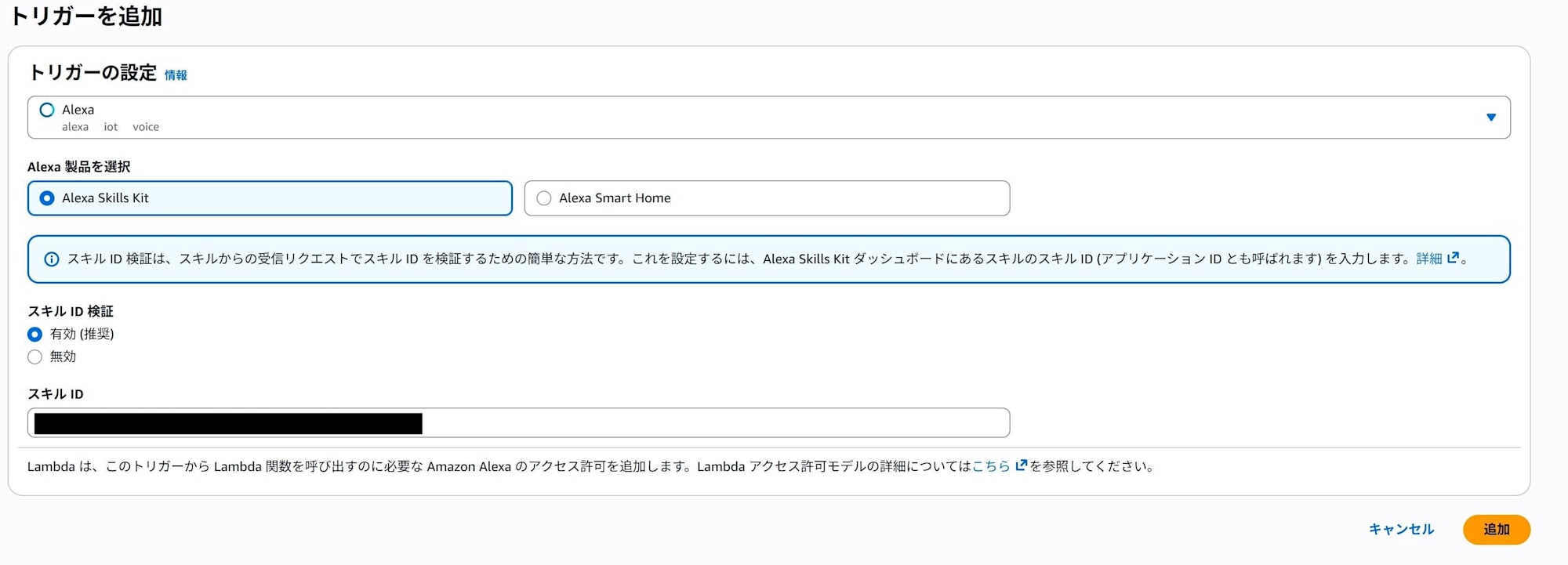Click the Alexa circle icon in trigger selector
This screenshot has height=565, width=1568.
pyautogui.click(x=47, y=110)
